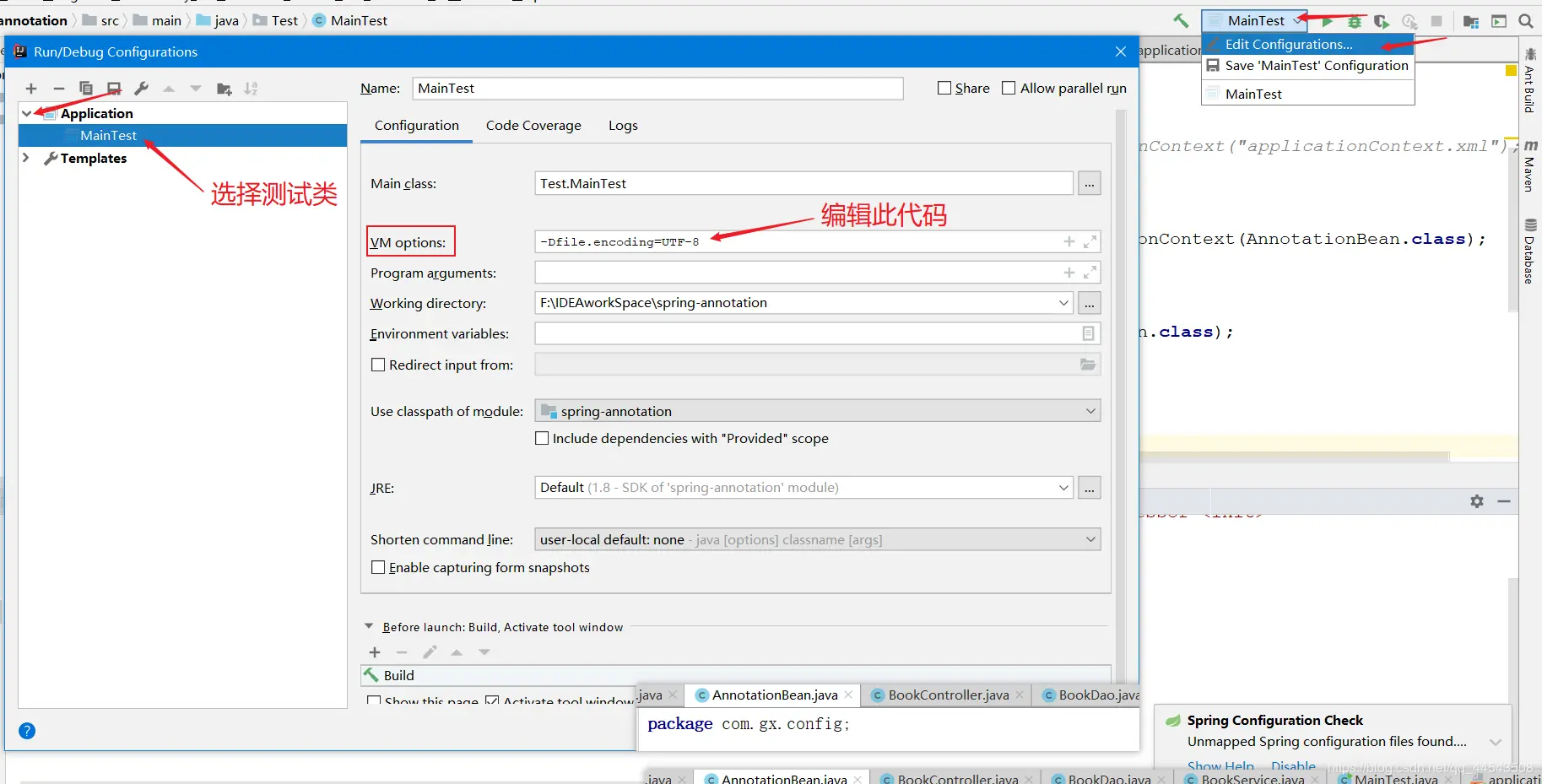The height and width of the screenshot is (784, 1542).
Task: Enable the Share checkbox
Action: [x=944, y=88]
